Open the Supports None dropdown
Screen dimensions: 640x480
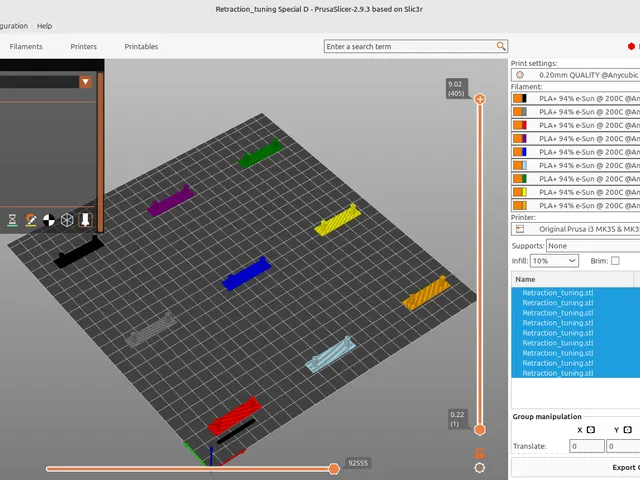[x=593, y=246]
